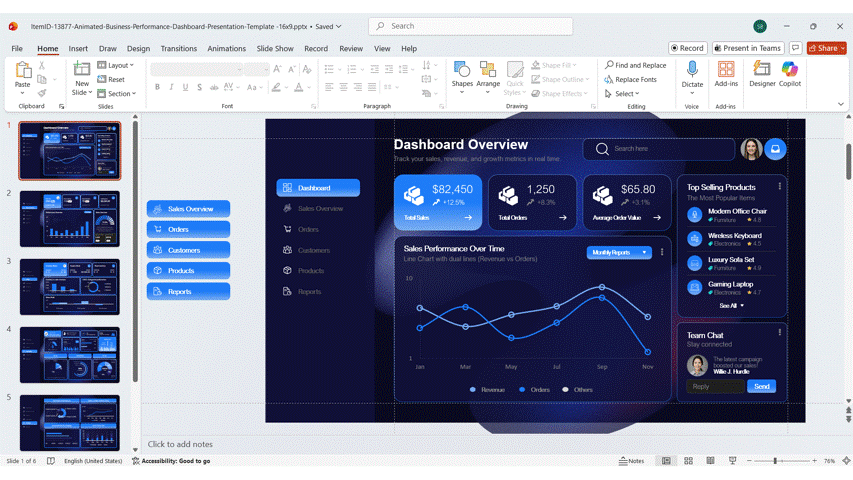
Task: Expand the Section dropdown
Action: (116, 94)
